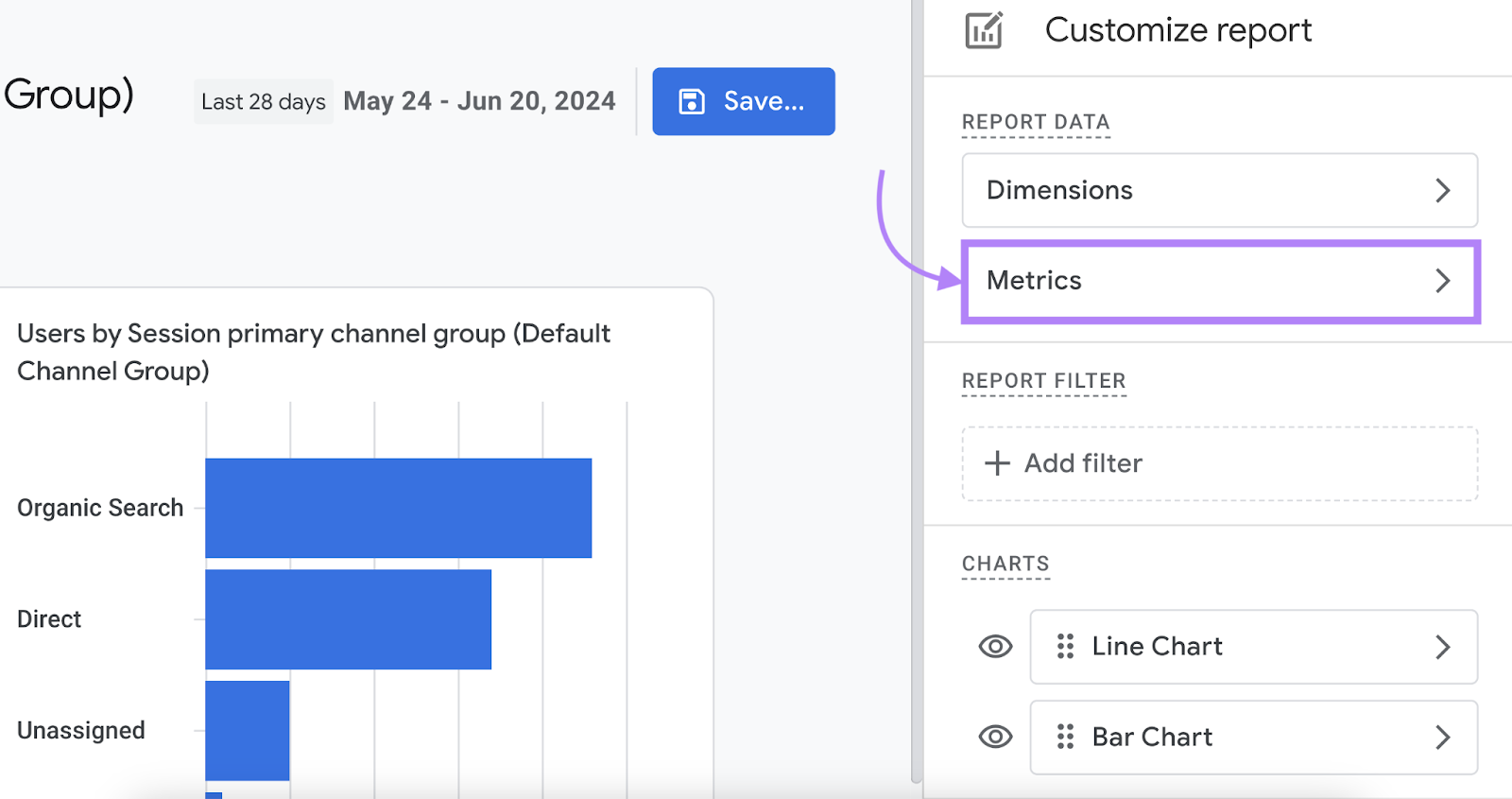Expand the Line Chart options chevron
Viewport: 1512px width, 799px height.
click(x=1442, y=647)
